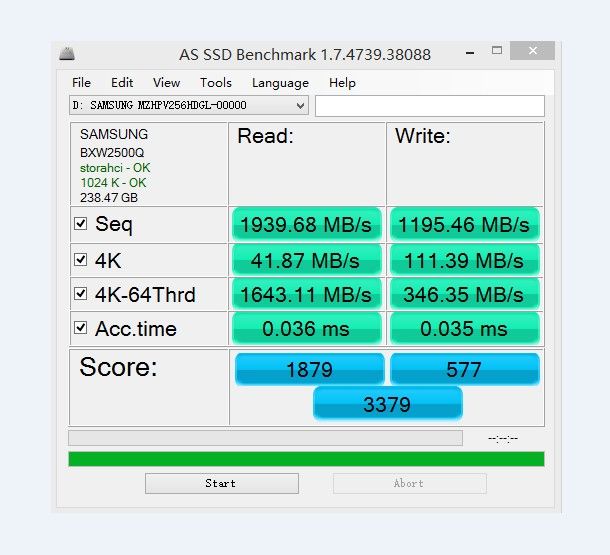Disable the 4K-64Thrd test checkbox
610x555 pixels.
pos(81,294)
